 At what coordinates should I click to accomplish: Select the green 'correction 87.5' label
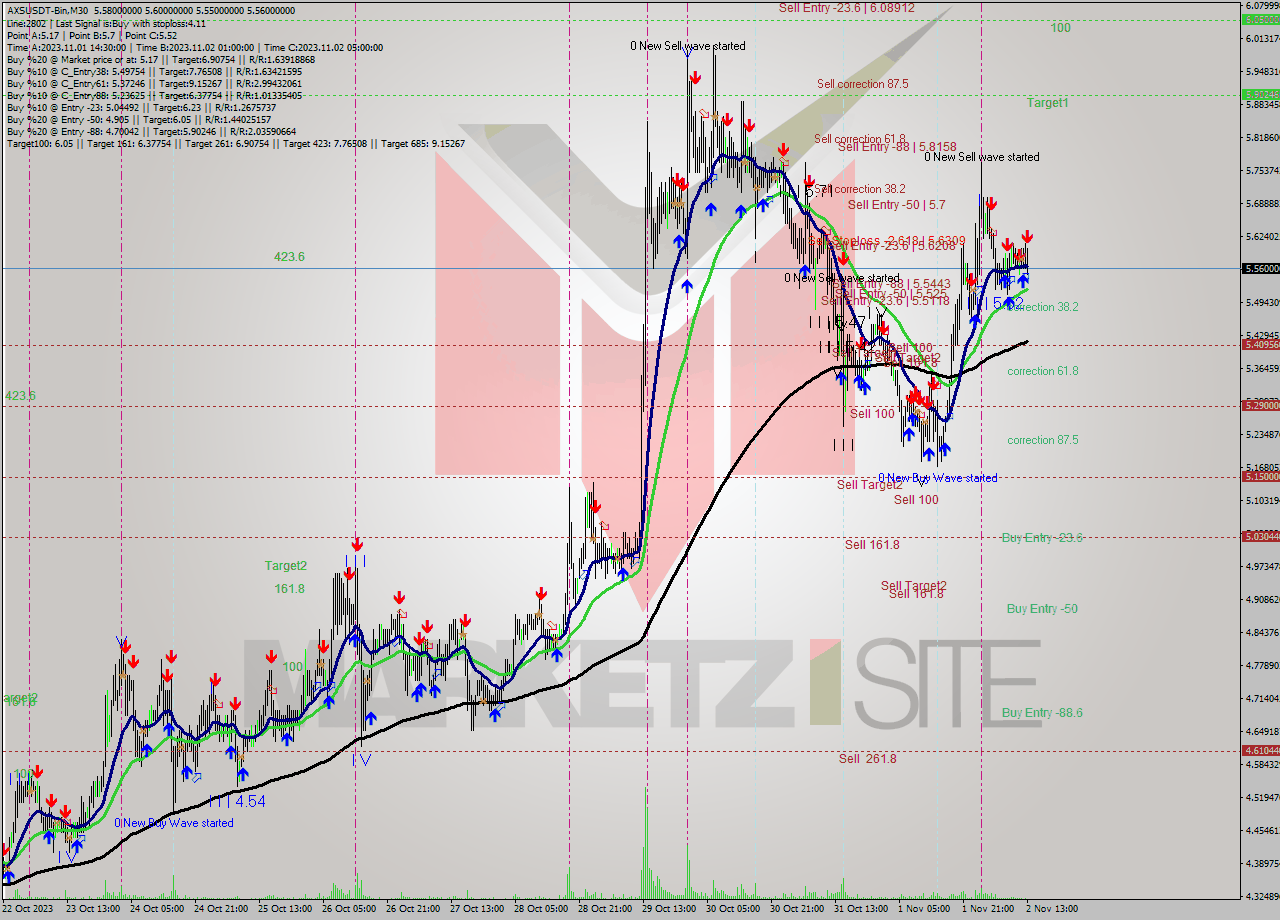coord(1042,440)
